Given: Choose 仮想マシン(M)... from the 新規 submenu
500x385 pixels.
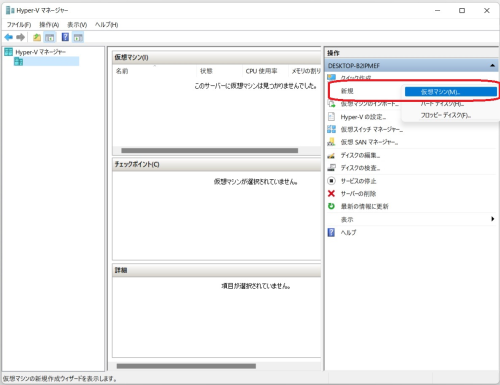Looking at the screenshot, I should coord(451,92).
